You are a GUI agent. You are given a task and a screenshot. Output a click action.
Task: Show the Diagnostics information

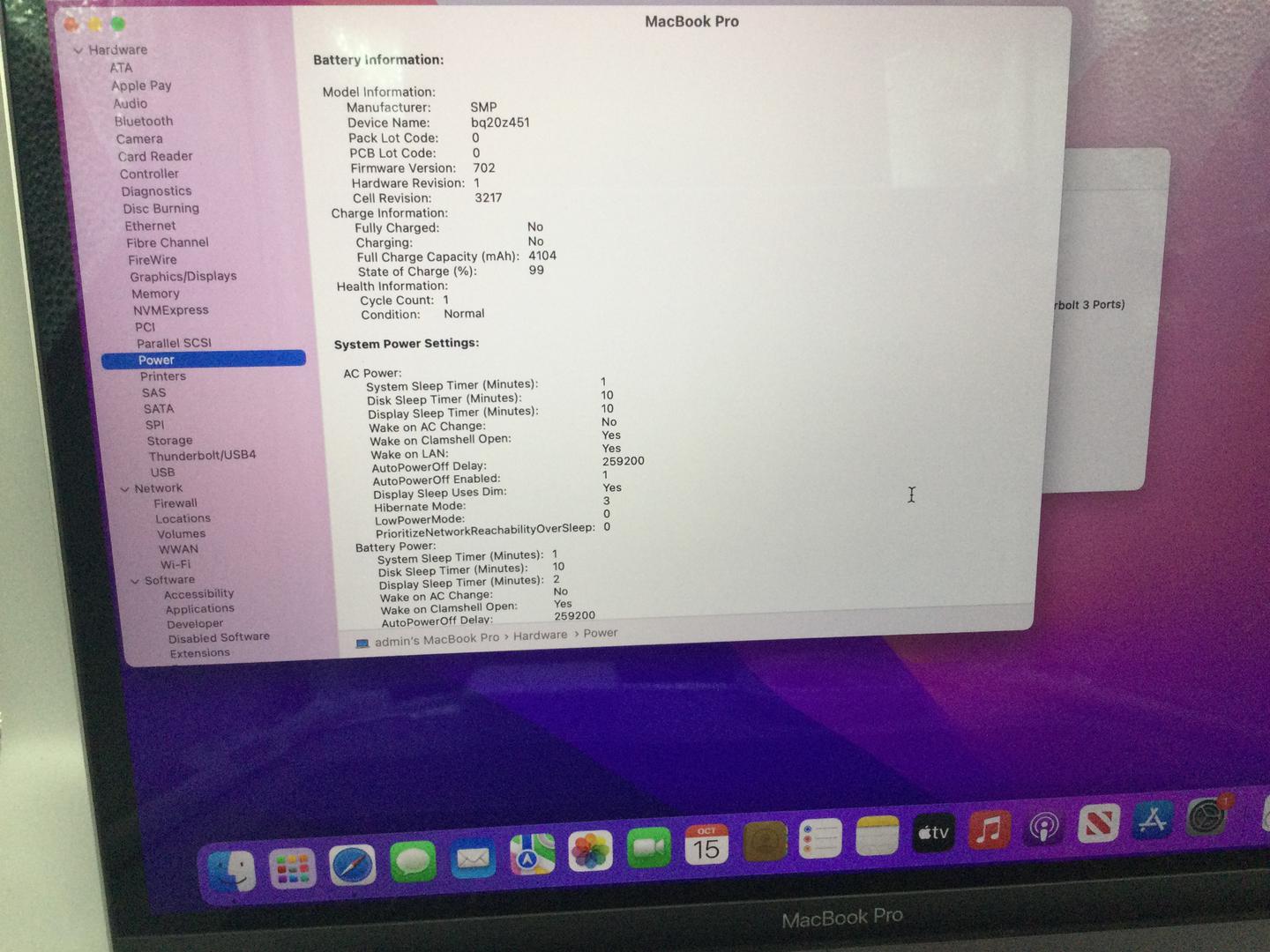156,190
